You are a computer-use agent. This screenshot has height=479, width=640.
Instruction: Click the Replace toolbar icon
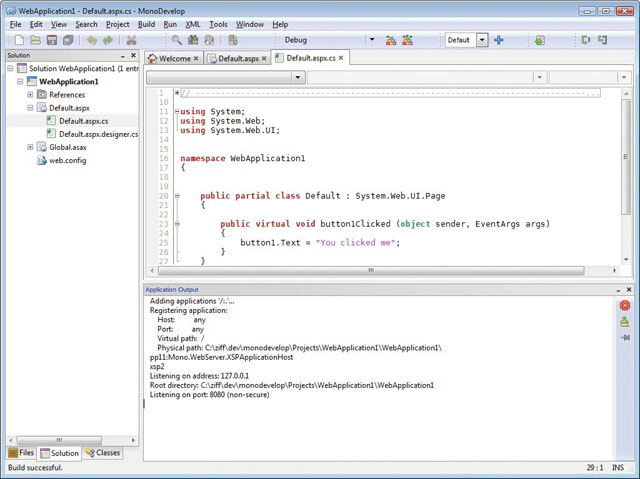coord(209,40)
